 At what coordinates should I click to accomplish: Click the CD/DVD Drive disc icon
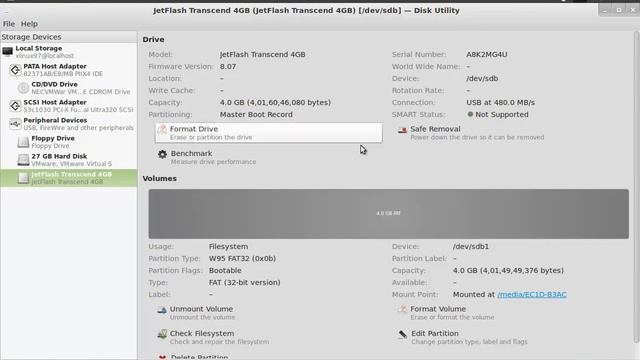coord(23,88)
